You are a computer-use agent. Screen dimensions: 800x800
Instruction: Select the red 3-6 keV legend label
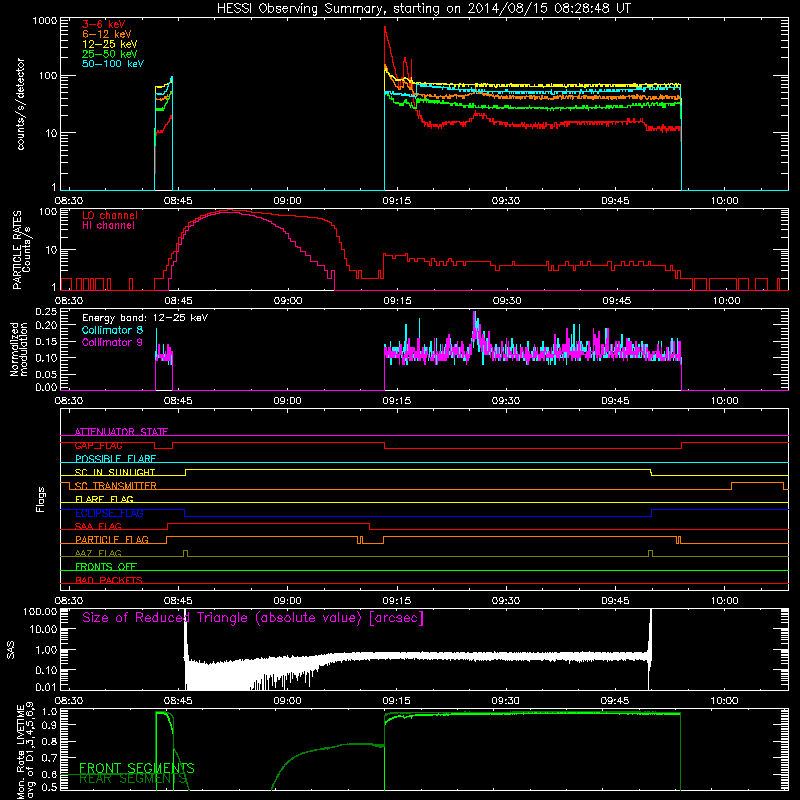(104, 24)
